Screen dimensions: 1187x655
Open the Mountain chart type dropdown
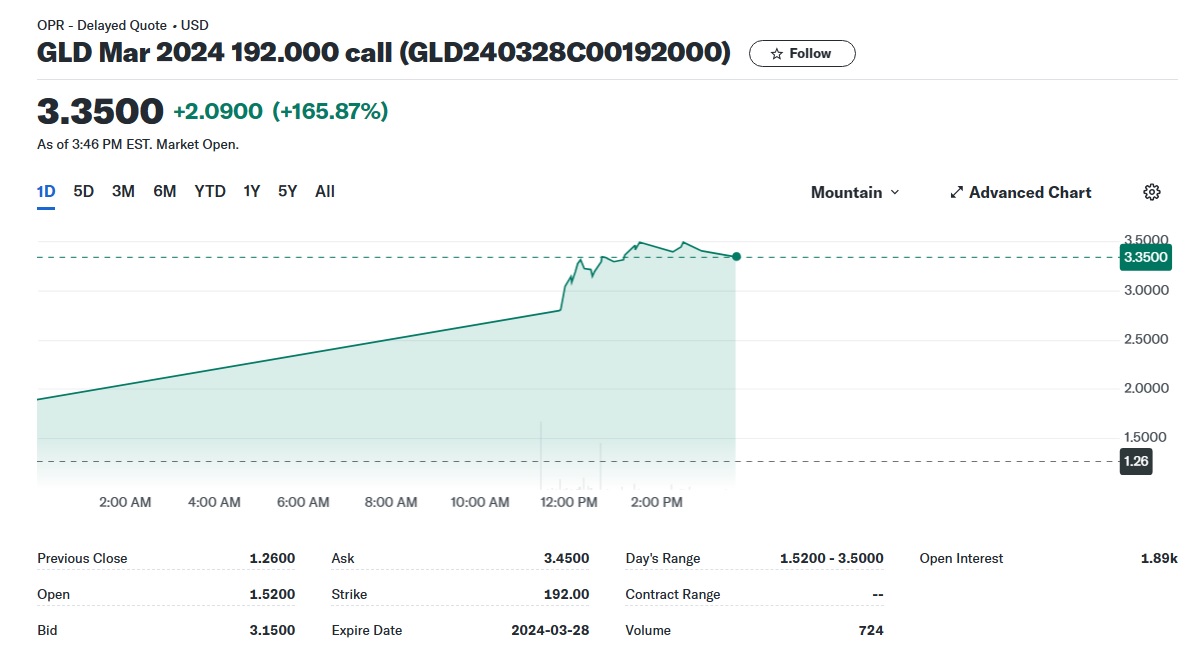point(855,192)
